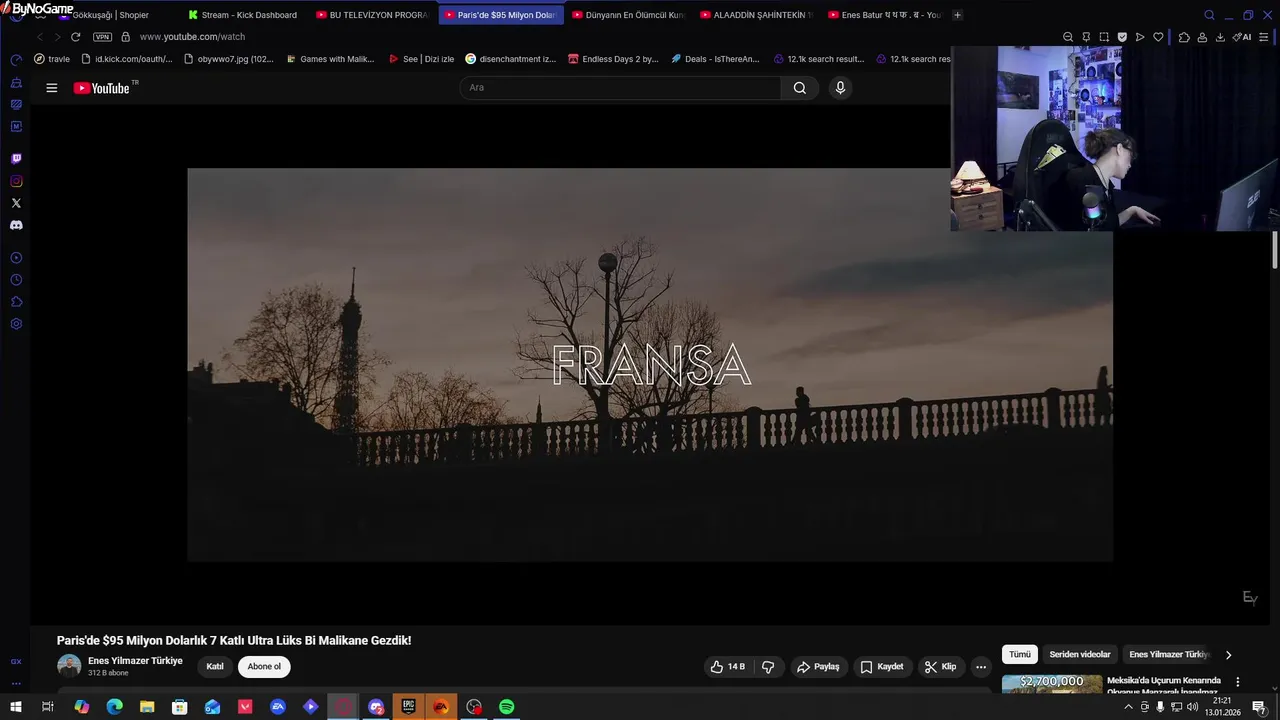Switch to Dünyanın En Ölümcül tab
This screenshot has height=720, width=1280.
pyautogui.click(x=628, y=15)
